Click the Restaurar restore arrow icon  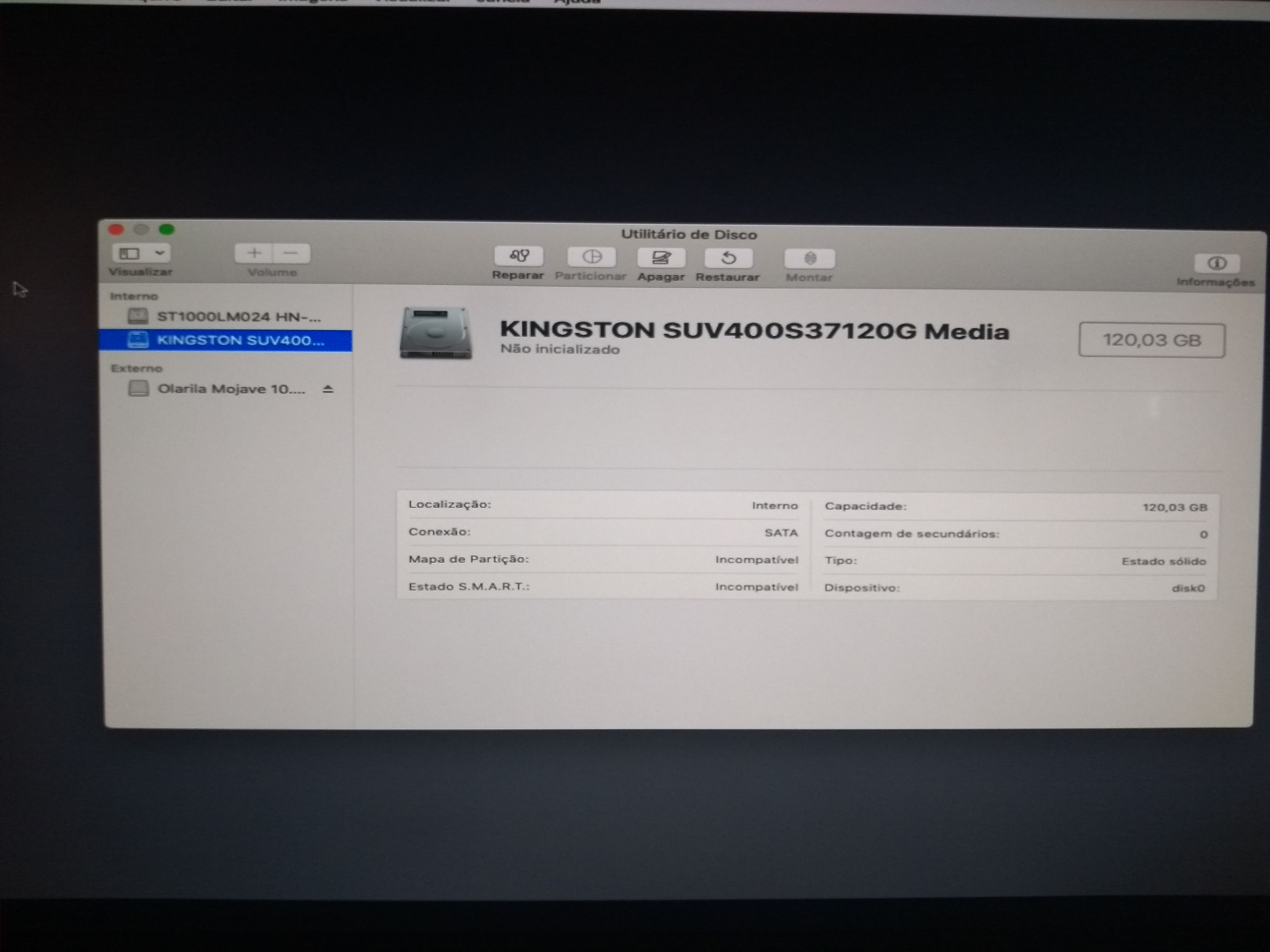(x=729, y=259)
